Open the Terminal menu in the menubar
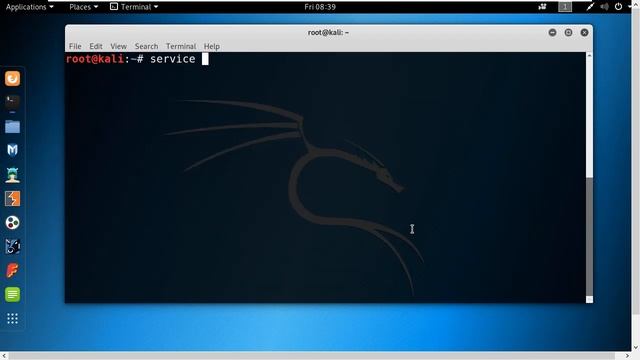 [x=181, y=46]
